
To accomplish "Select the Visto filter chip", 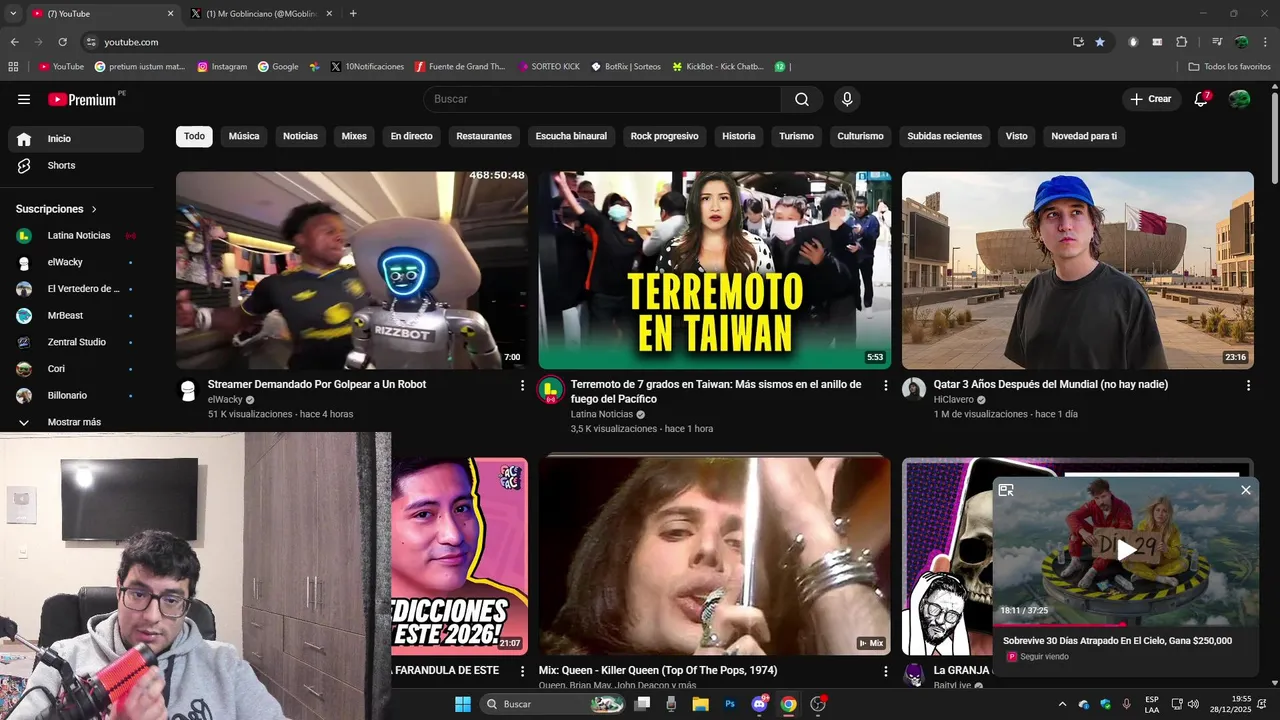I will [x=1017, y=136].
